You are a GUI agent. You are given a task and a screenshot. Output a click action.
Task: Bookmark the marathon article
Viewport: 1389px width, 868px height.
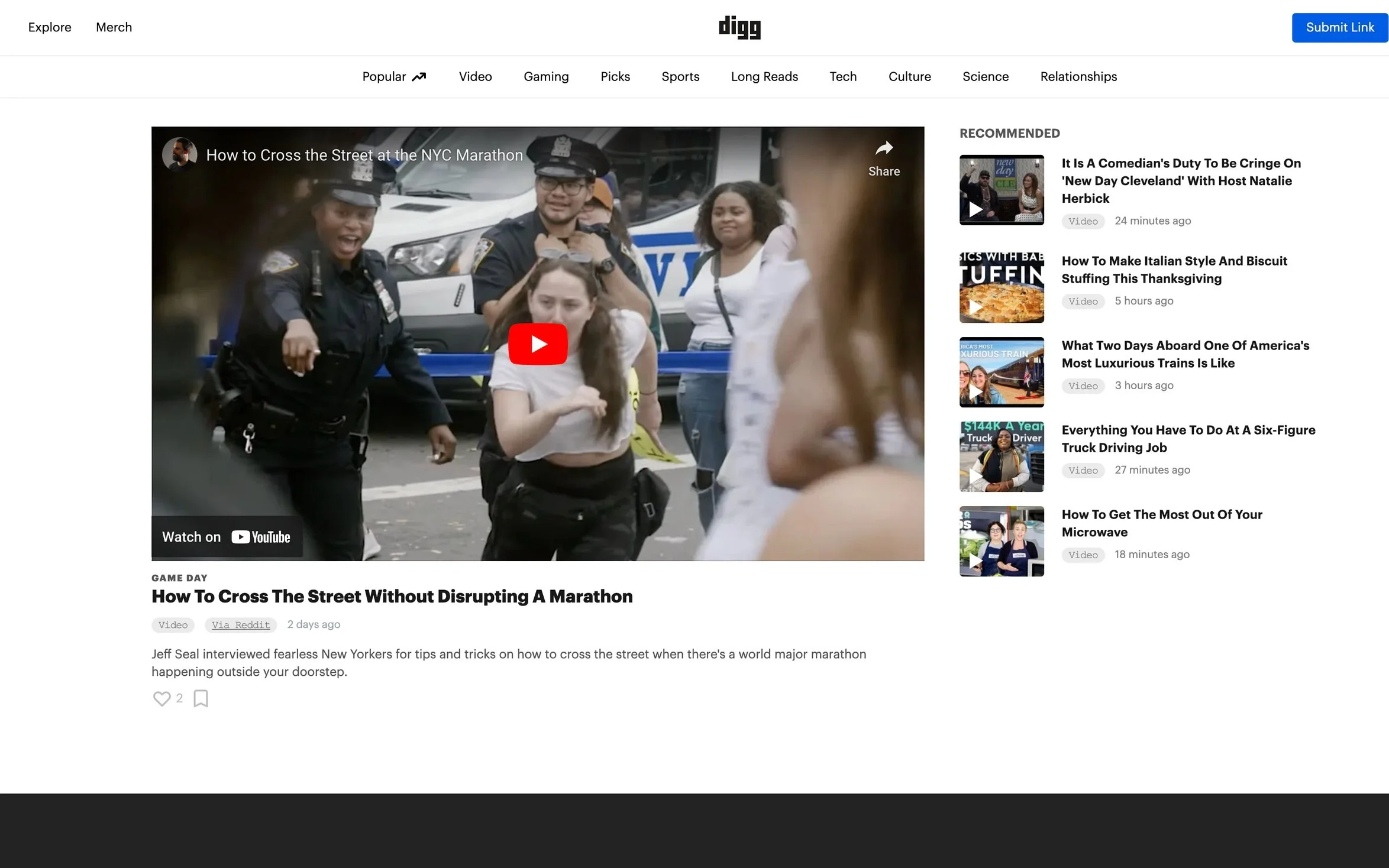coord(201,698)
